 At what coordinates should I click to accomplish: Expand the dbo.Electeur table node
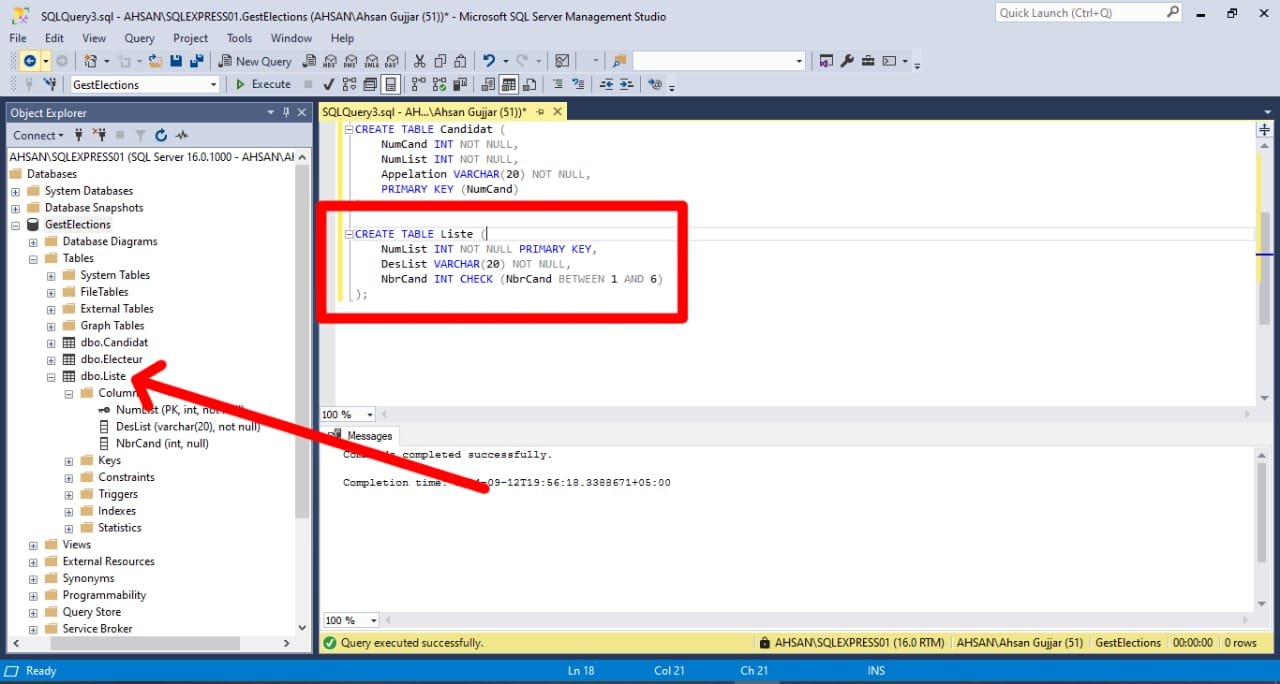tap(51, 359)
